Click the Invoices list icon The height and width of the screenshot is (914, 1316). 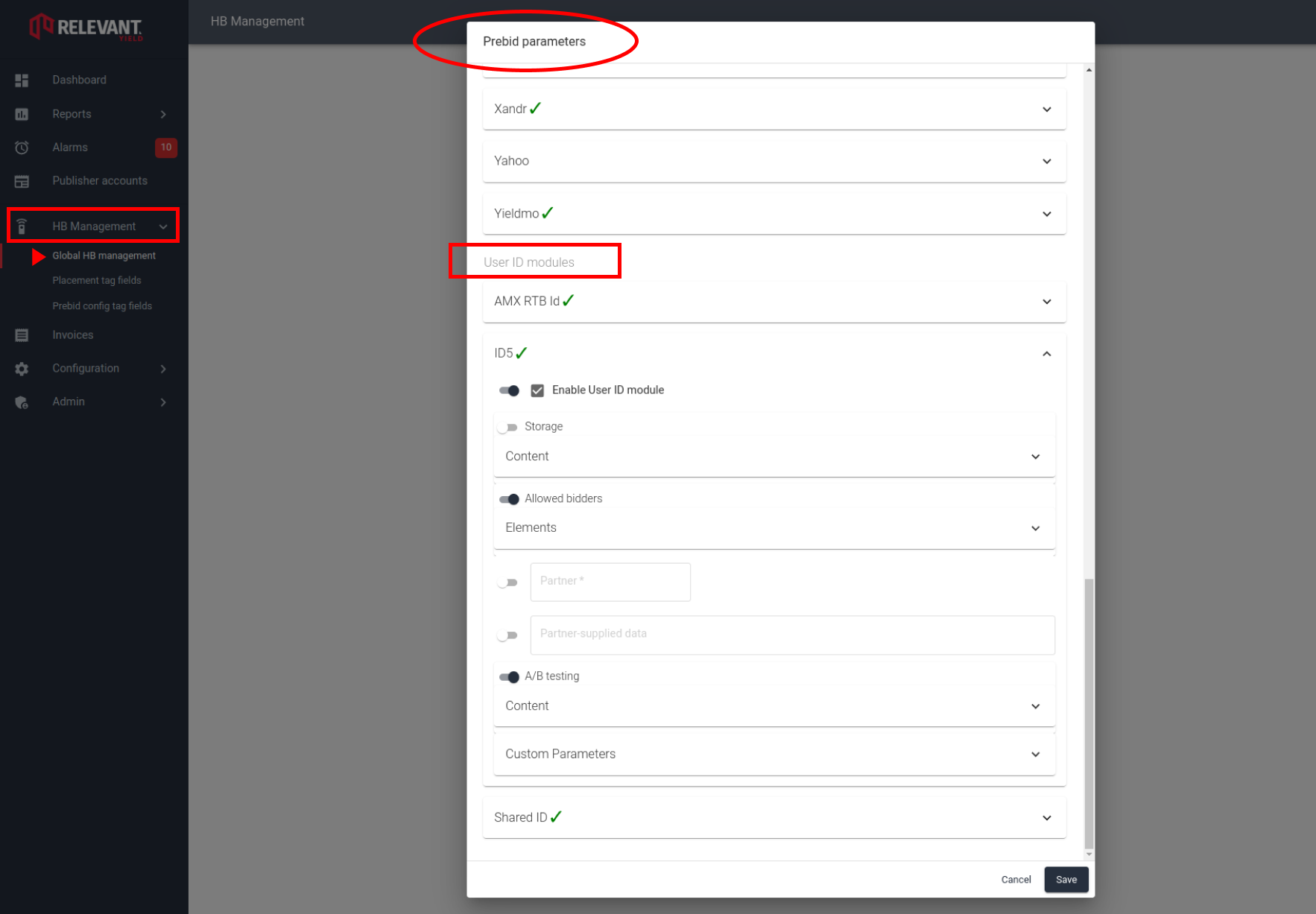tap(22, 335)
